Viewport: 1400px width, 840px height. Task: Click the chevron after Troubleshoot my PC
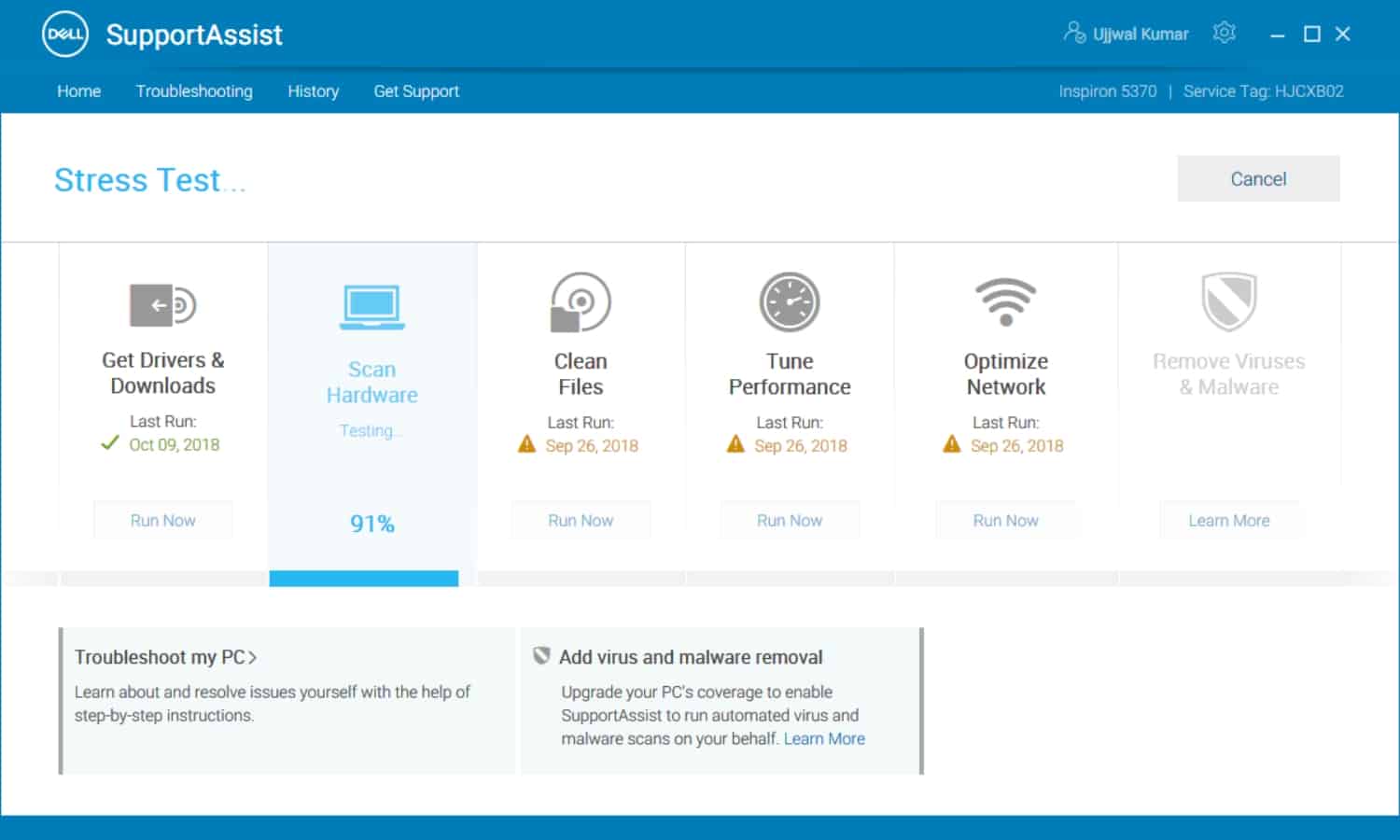click(x=253, y=658)
